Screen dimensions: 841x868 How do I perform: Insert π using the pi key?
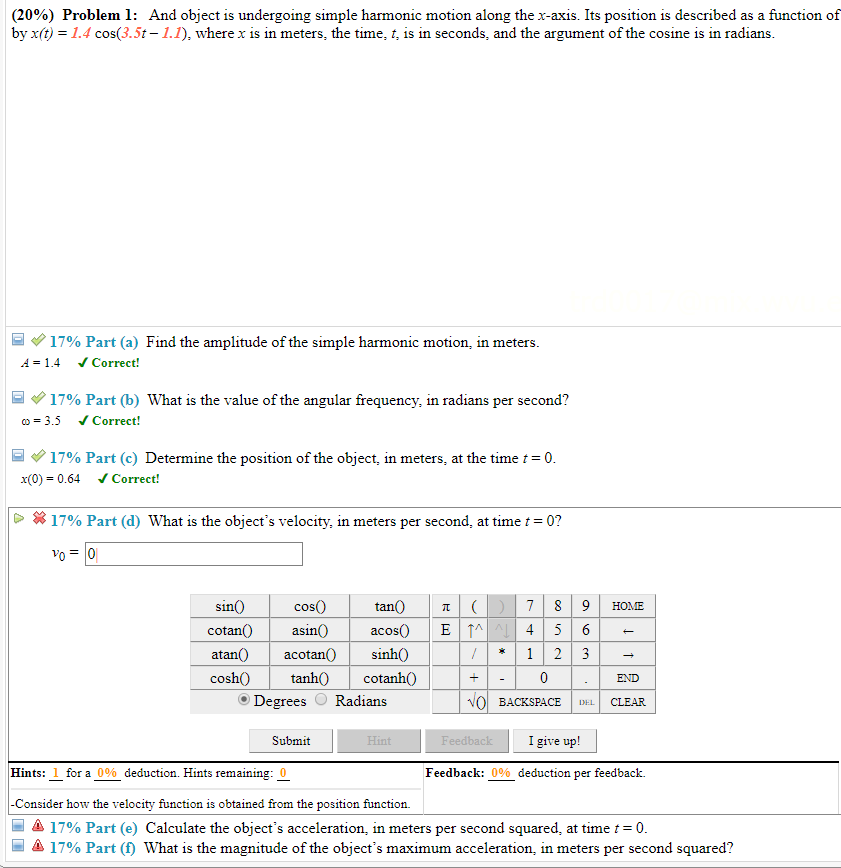tap(445, 606)
